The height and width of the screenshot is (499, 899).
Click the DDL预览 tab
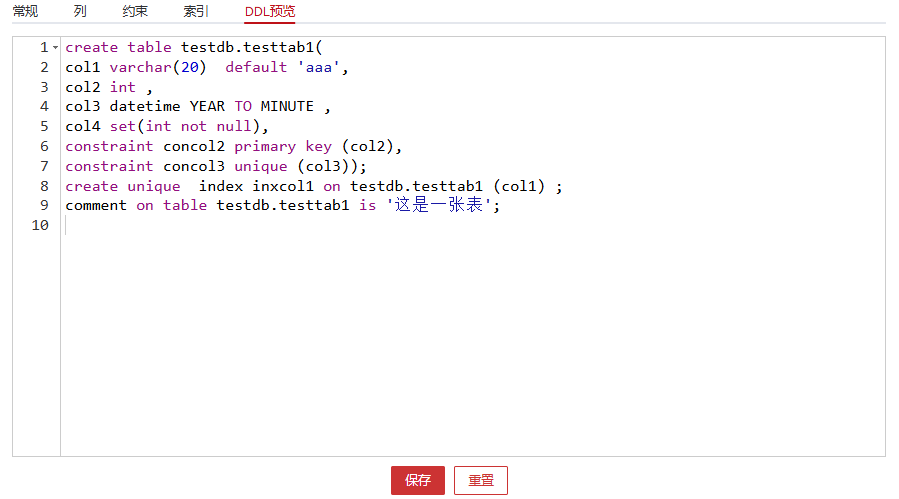[270, 12]
